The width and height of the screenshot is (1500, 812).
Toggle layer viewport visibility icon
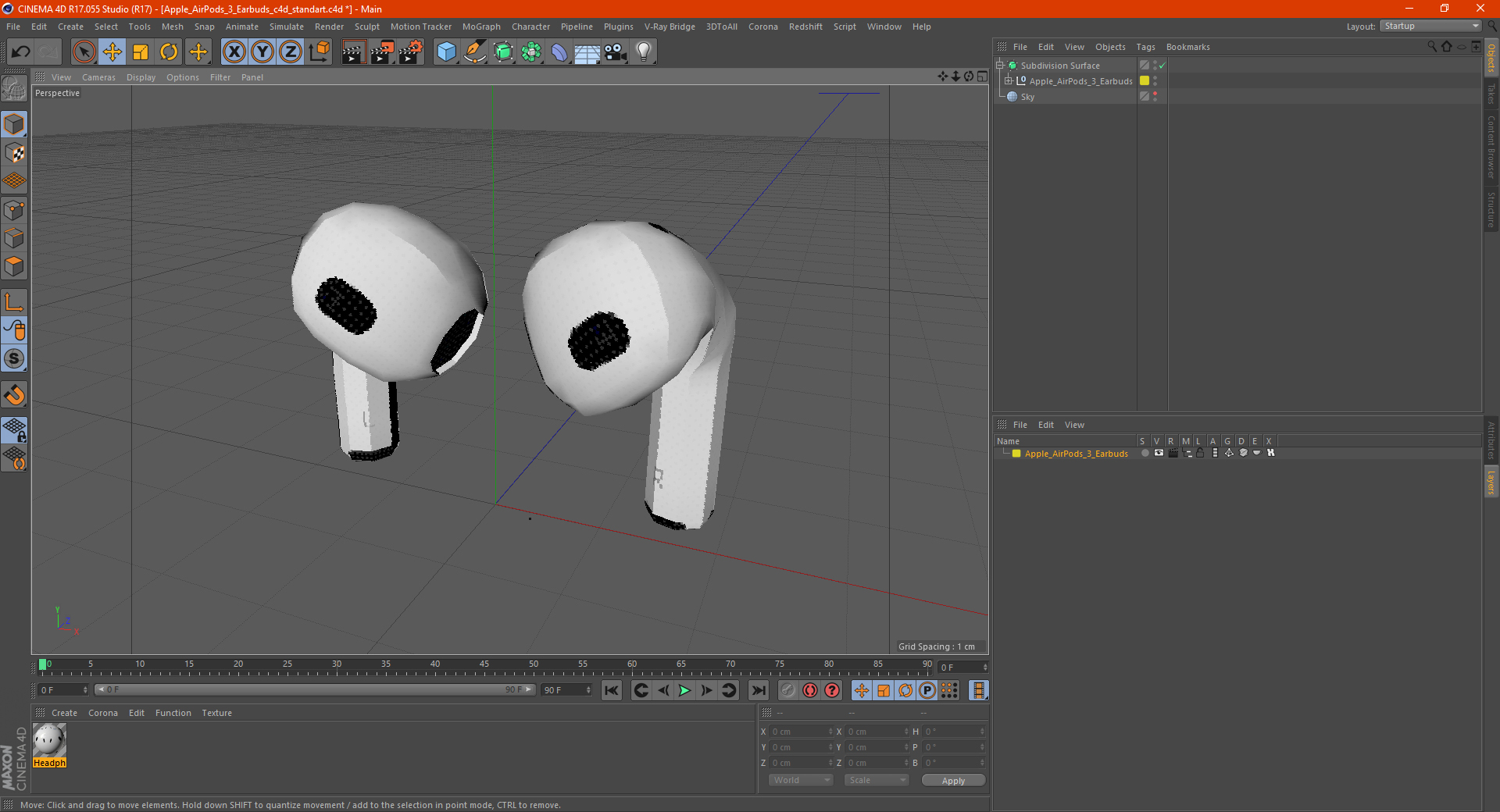tap(1159, 454)
